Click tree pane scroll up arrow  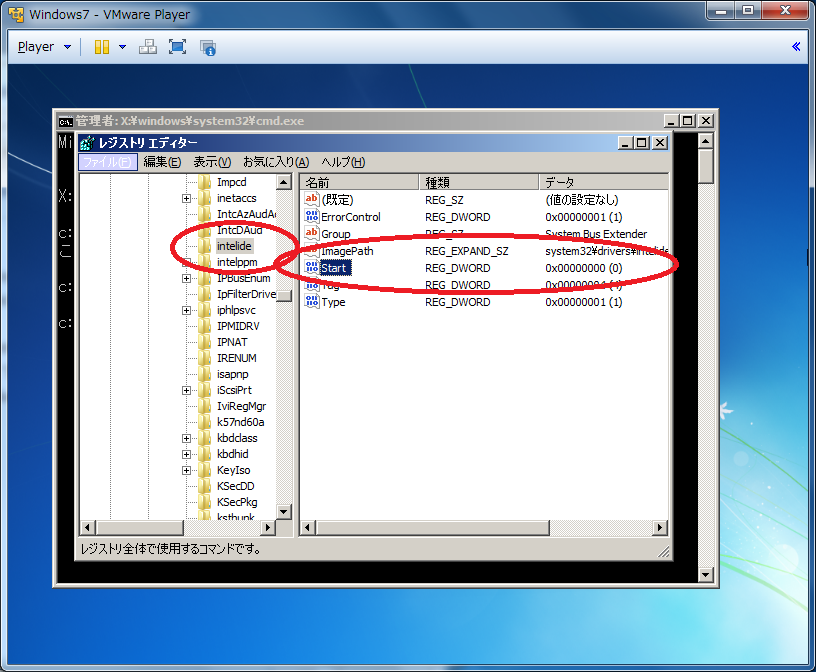(x=284, y=182)
